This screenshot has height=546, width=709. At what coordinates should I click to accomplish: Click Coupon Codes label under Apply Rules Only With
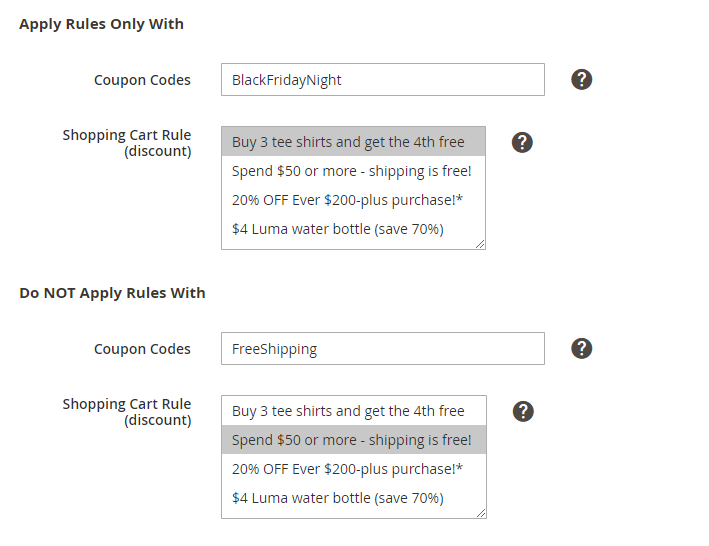[142, 80]
